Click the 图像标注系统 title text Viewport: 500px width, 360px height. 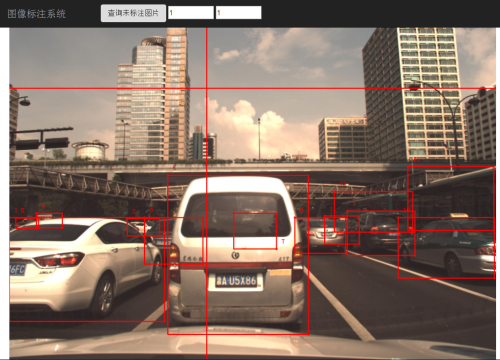[x=36, y=14]
